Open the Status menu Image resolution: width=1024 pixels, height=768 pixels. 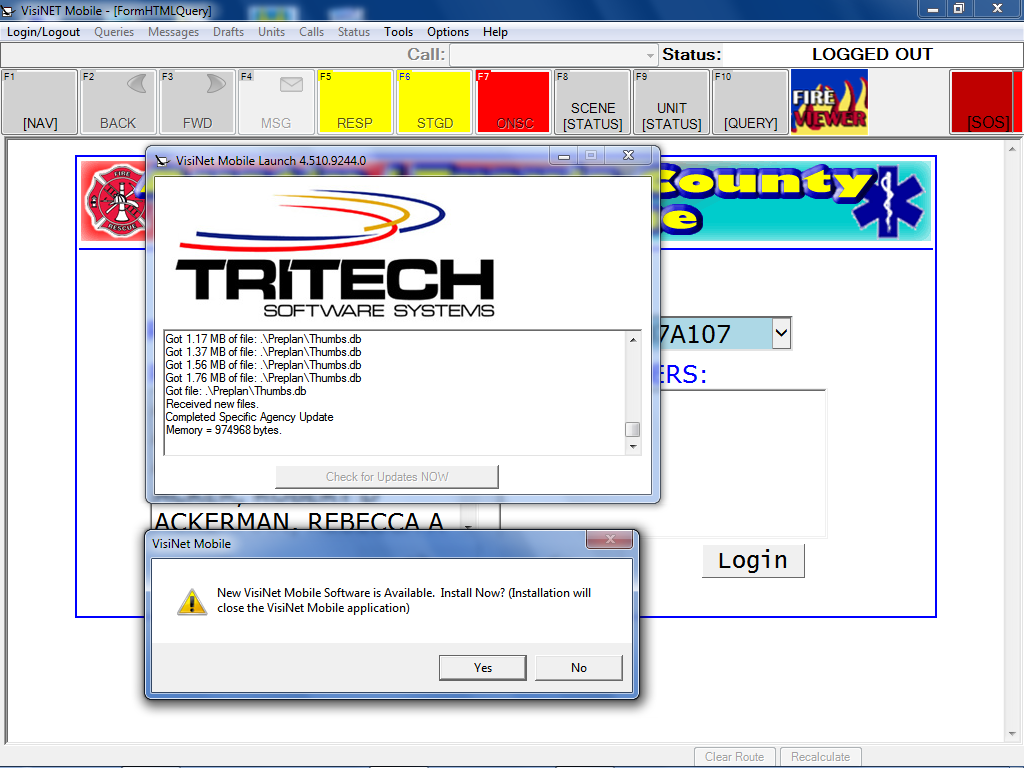coord(353,32)
